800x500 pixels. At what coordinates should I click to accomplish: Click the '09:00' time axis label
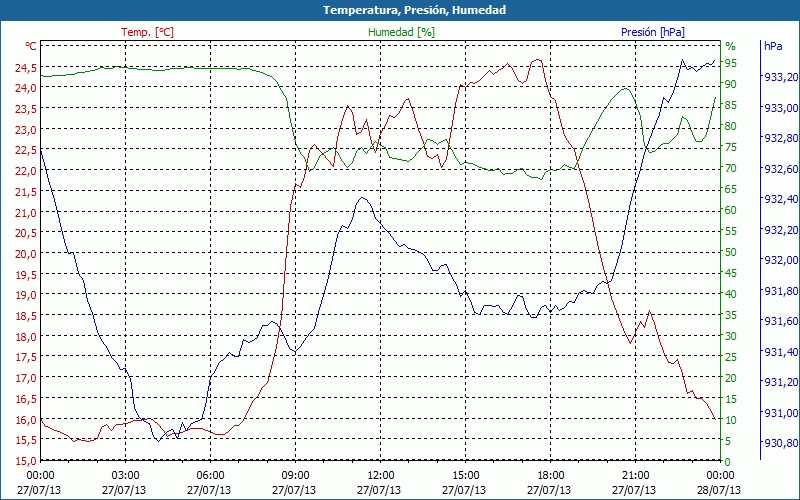coord(295,476)
